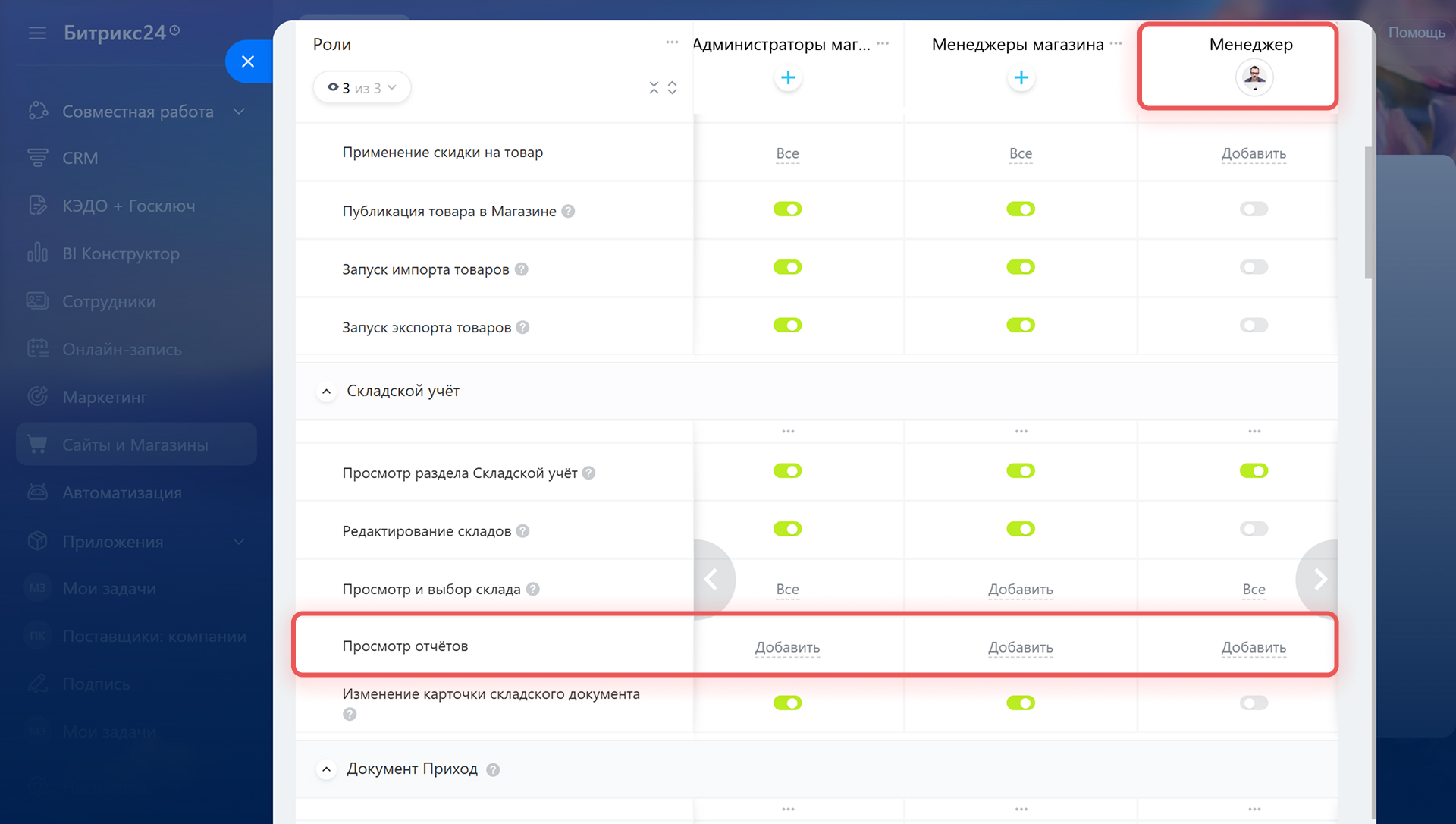Disable Просмотр раздела Складской учёт for Менеджер

click(1254, 470)
